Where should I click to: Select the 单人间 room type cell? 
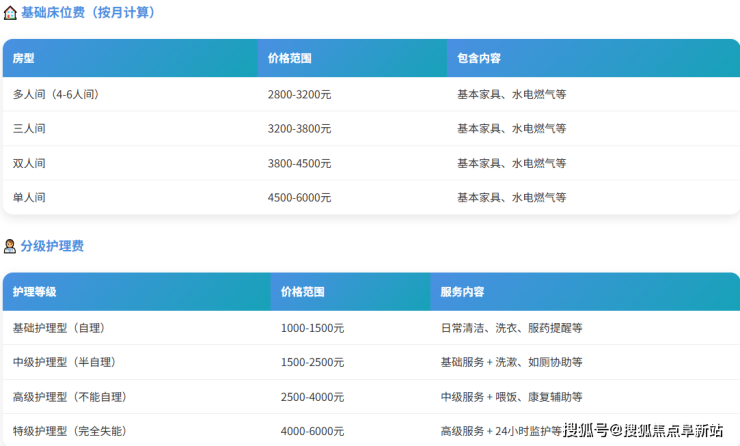point(29,197)
